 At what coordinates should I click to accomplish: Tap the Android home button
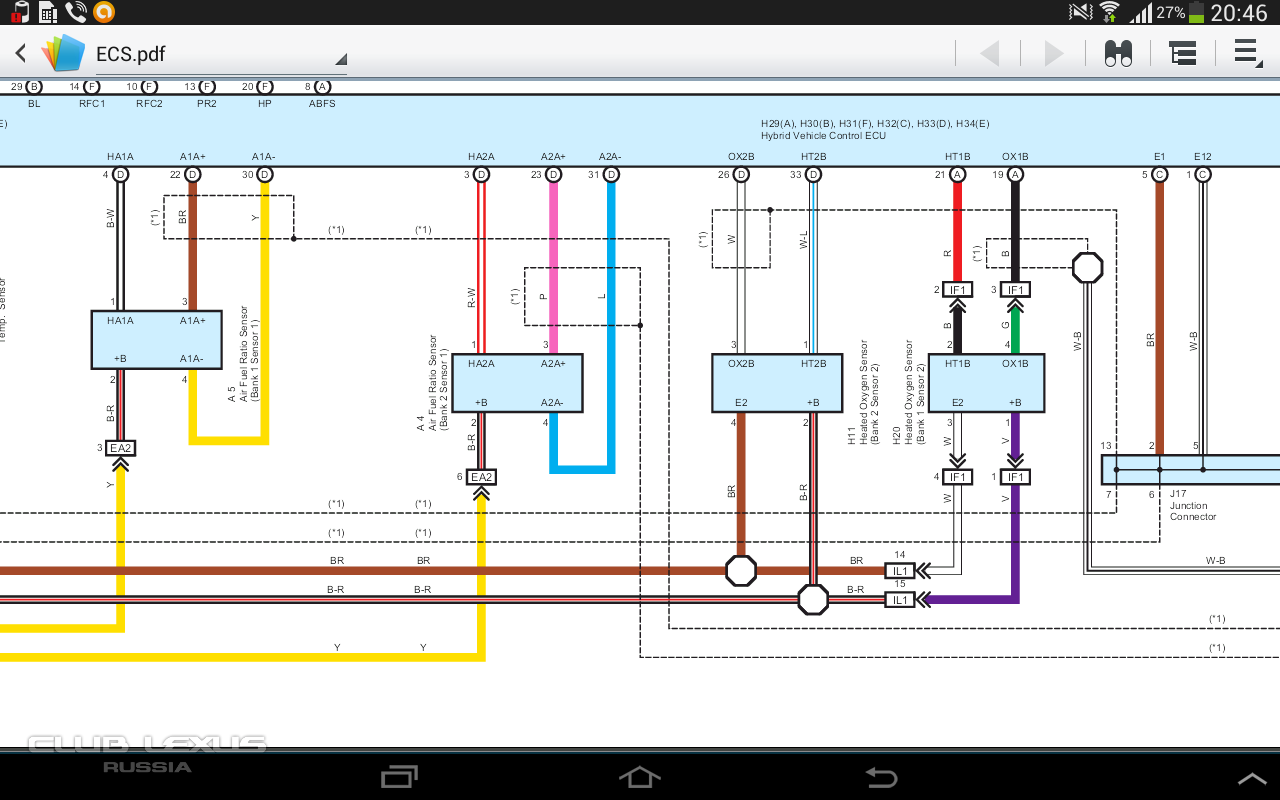coord(639,776)
